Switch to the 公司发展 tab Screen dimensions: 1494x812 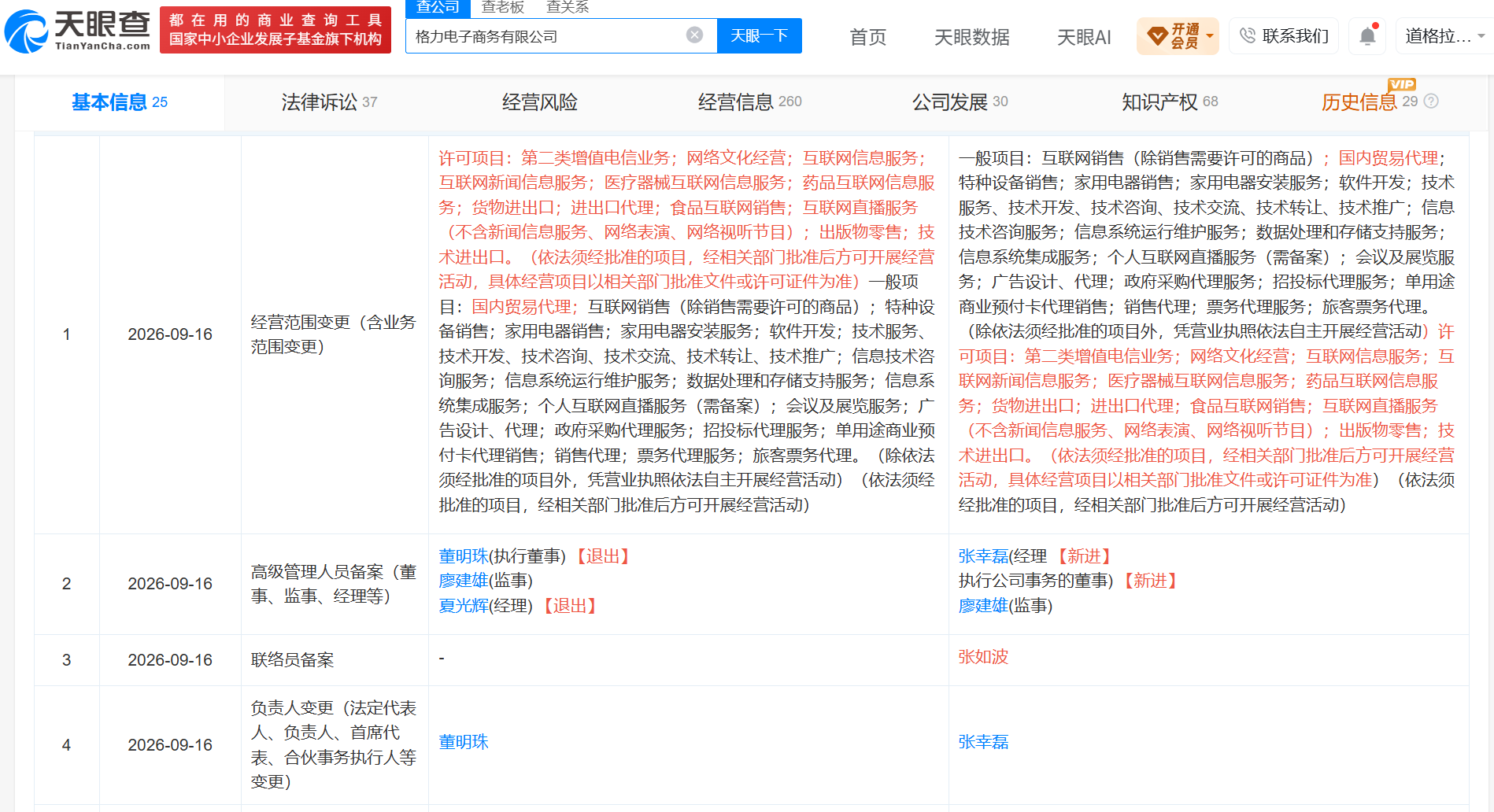960,102
